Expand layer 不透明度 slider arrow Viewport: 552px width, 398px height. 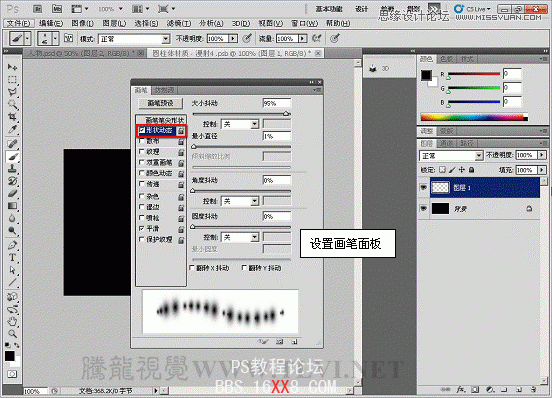(542, 155)
